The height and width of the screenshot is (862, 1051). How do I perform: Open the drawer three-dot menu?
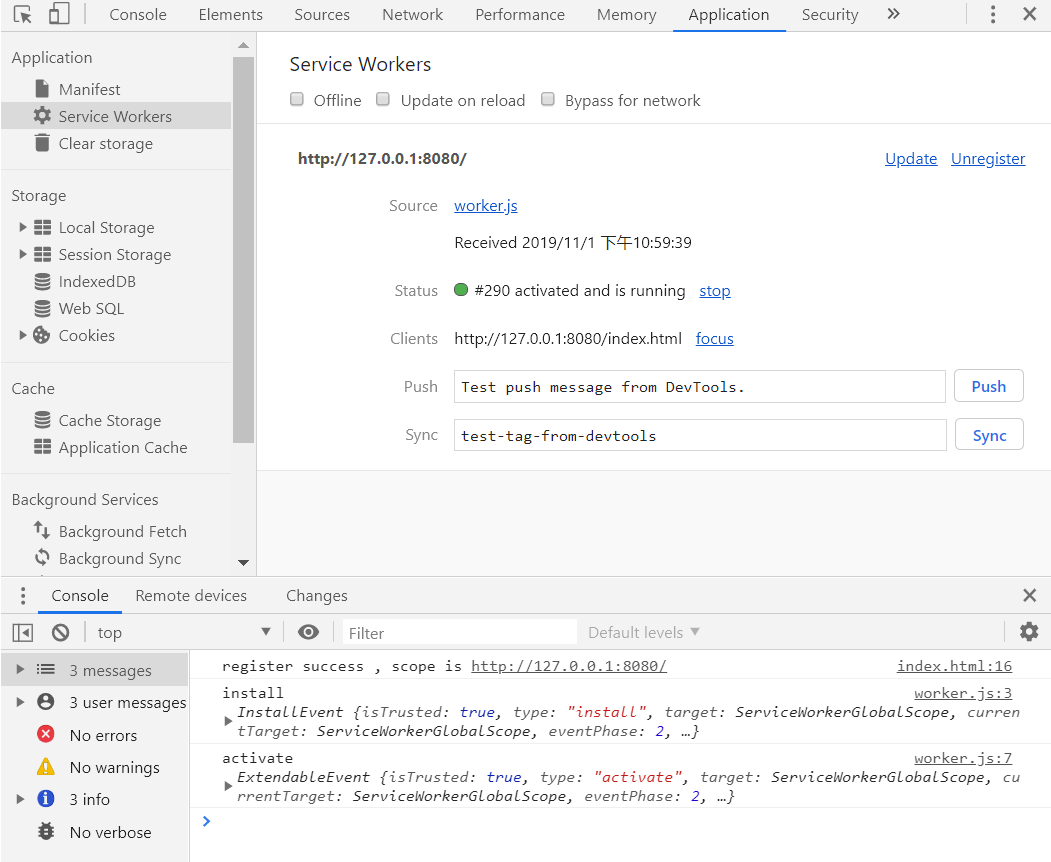click(23, 595)
